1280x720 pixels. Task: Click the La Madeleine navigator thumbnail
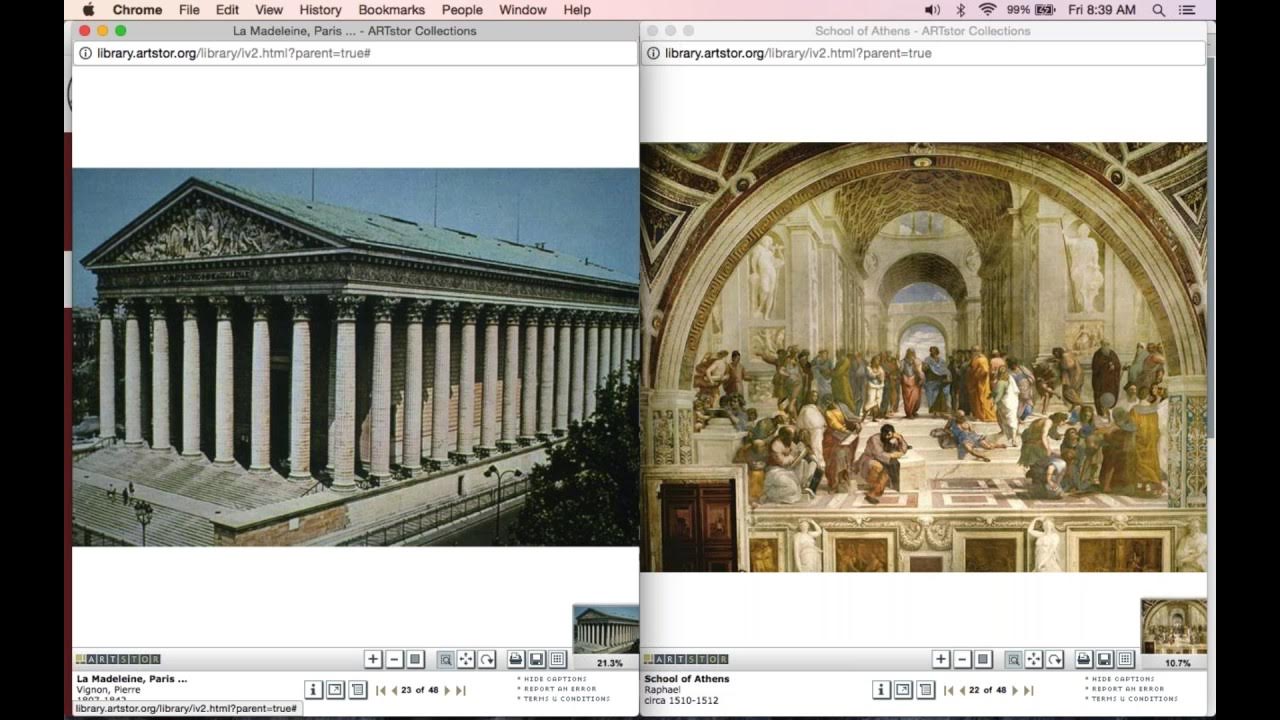tap(606, 629)
